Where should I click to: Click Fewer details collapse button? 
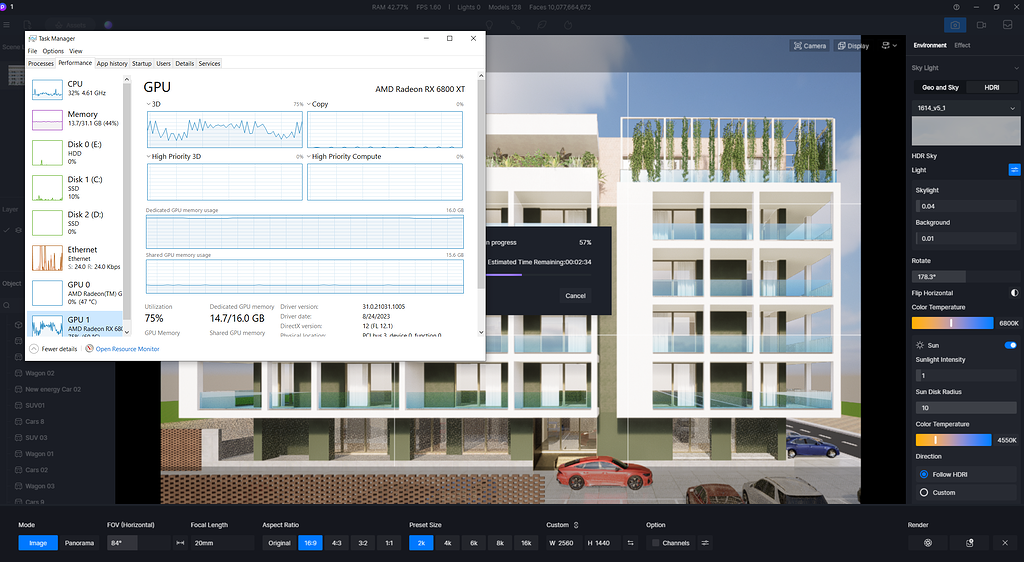click(x=54, y=349)
